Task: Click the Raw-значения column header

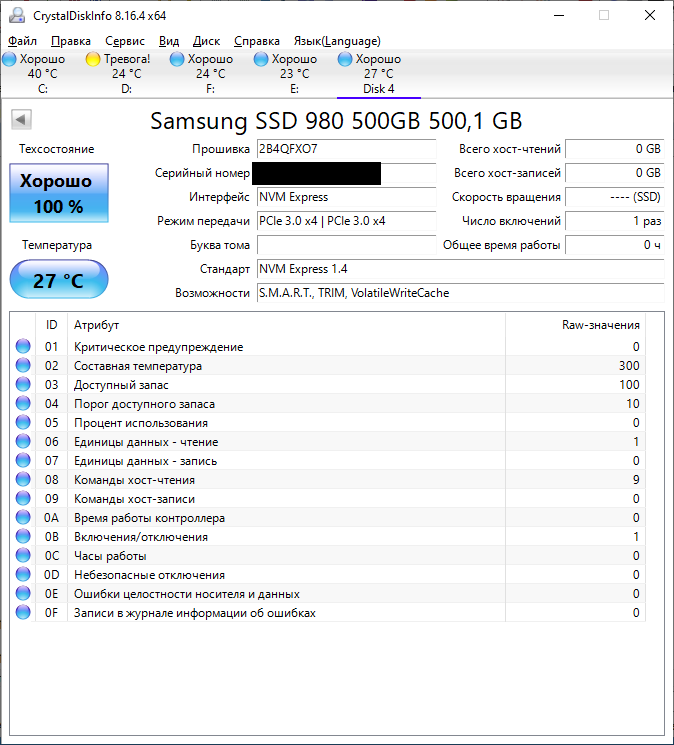Action: coord(575,325)
